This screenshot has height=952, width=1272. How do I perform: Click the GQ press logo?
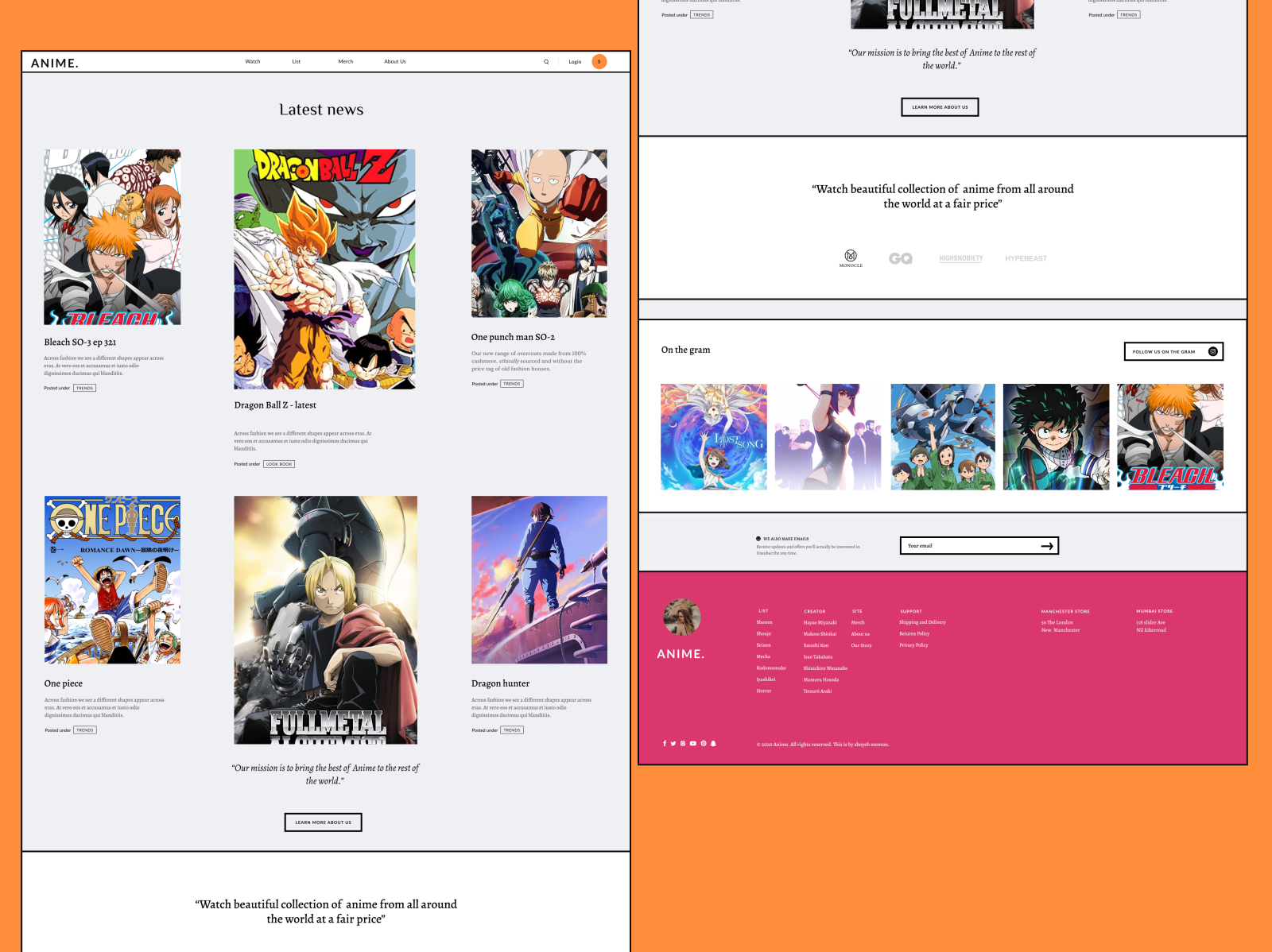tap(901, 258)
